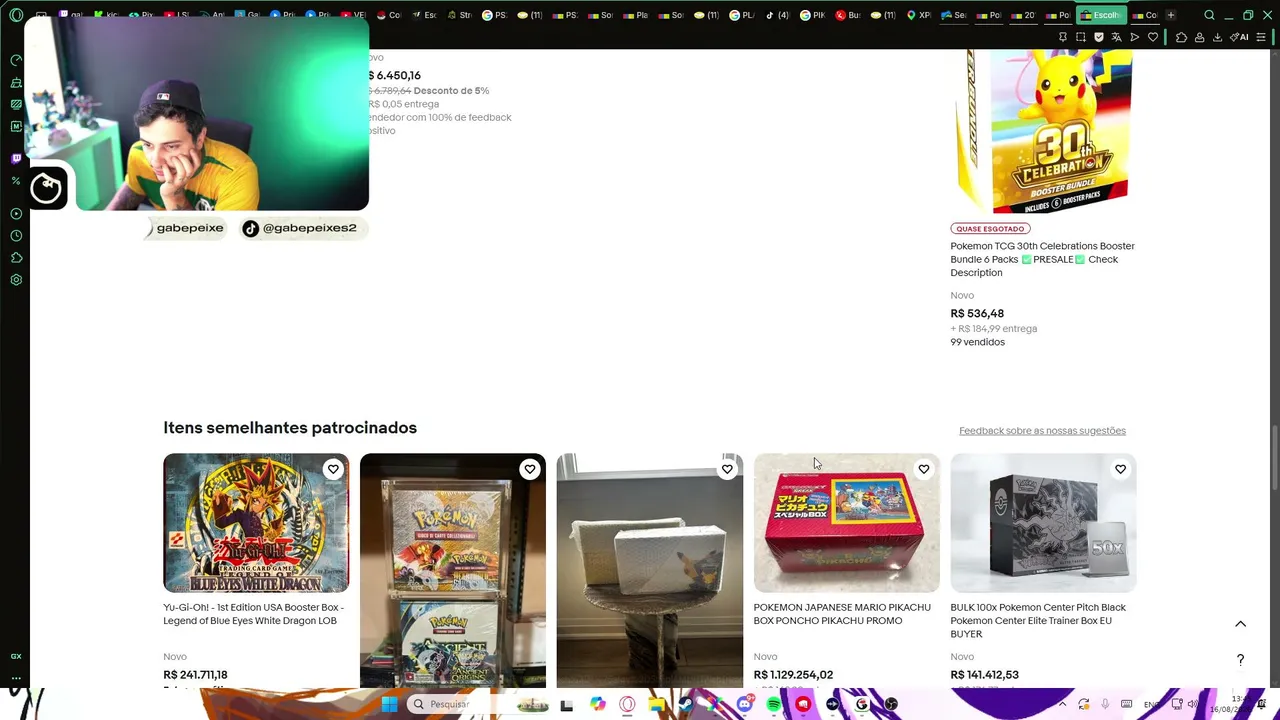Switch to the 'PIK' browser tab

click(812, 15)
